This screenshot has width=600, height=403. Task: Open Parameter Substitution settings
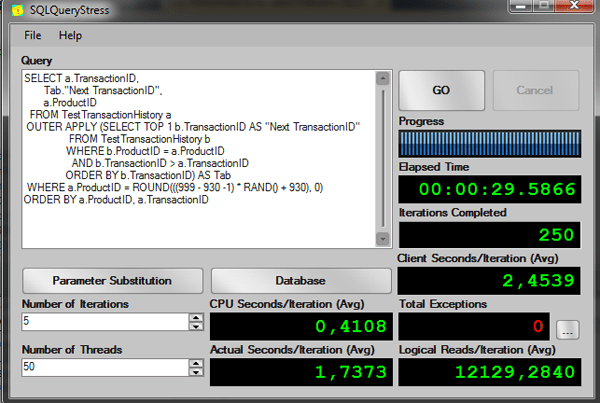112,281
